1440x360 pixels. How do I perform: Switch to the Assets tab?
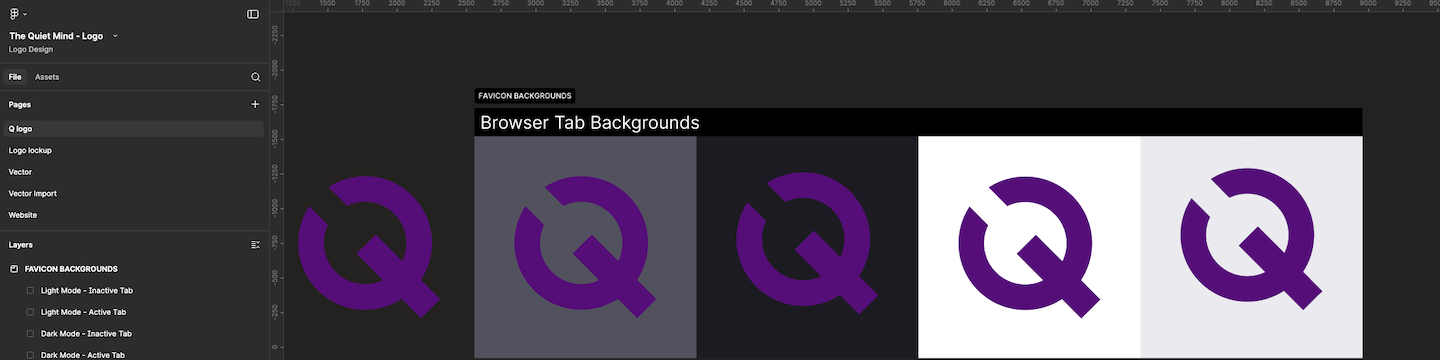tap(47, 77)
